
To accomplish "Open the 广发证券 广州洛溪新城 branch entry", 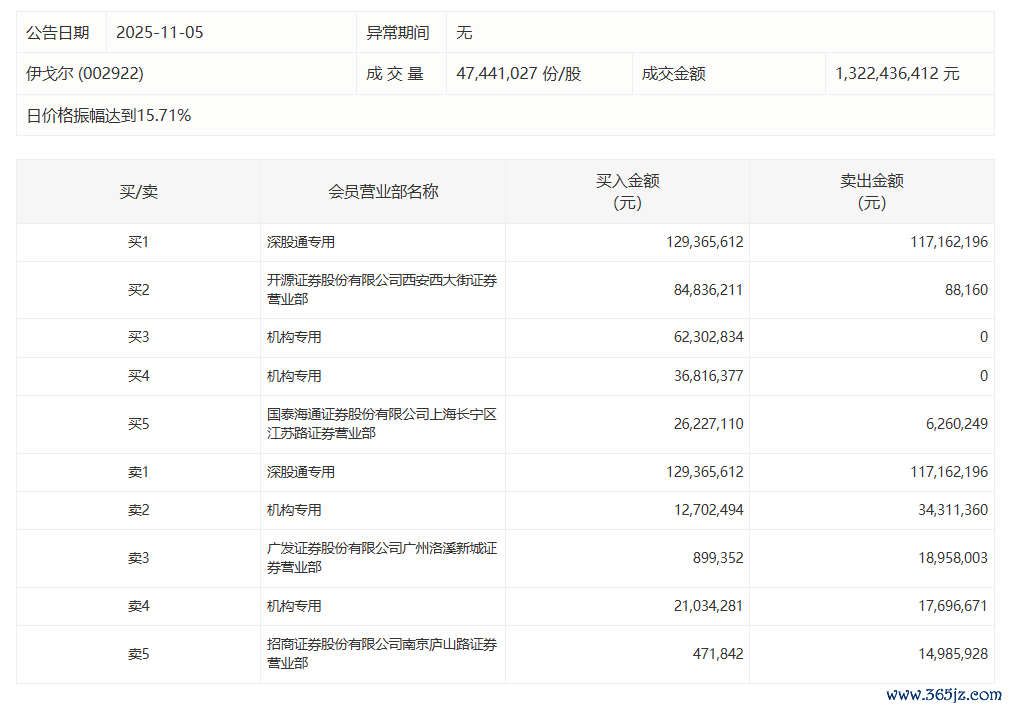I will [381, 558].
